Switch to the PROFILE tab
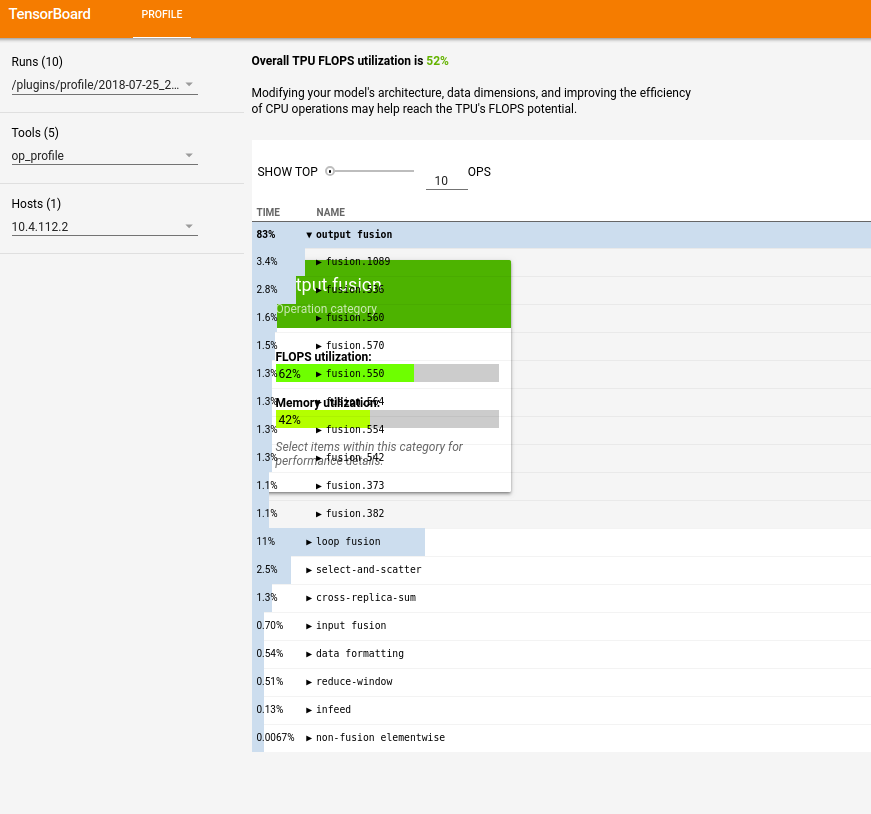The width and height of the screenshot is (871, 814). coord(161,14)
